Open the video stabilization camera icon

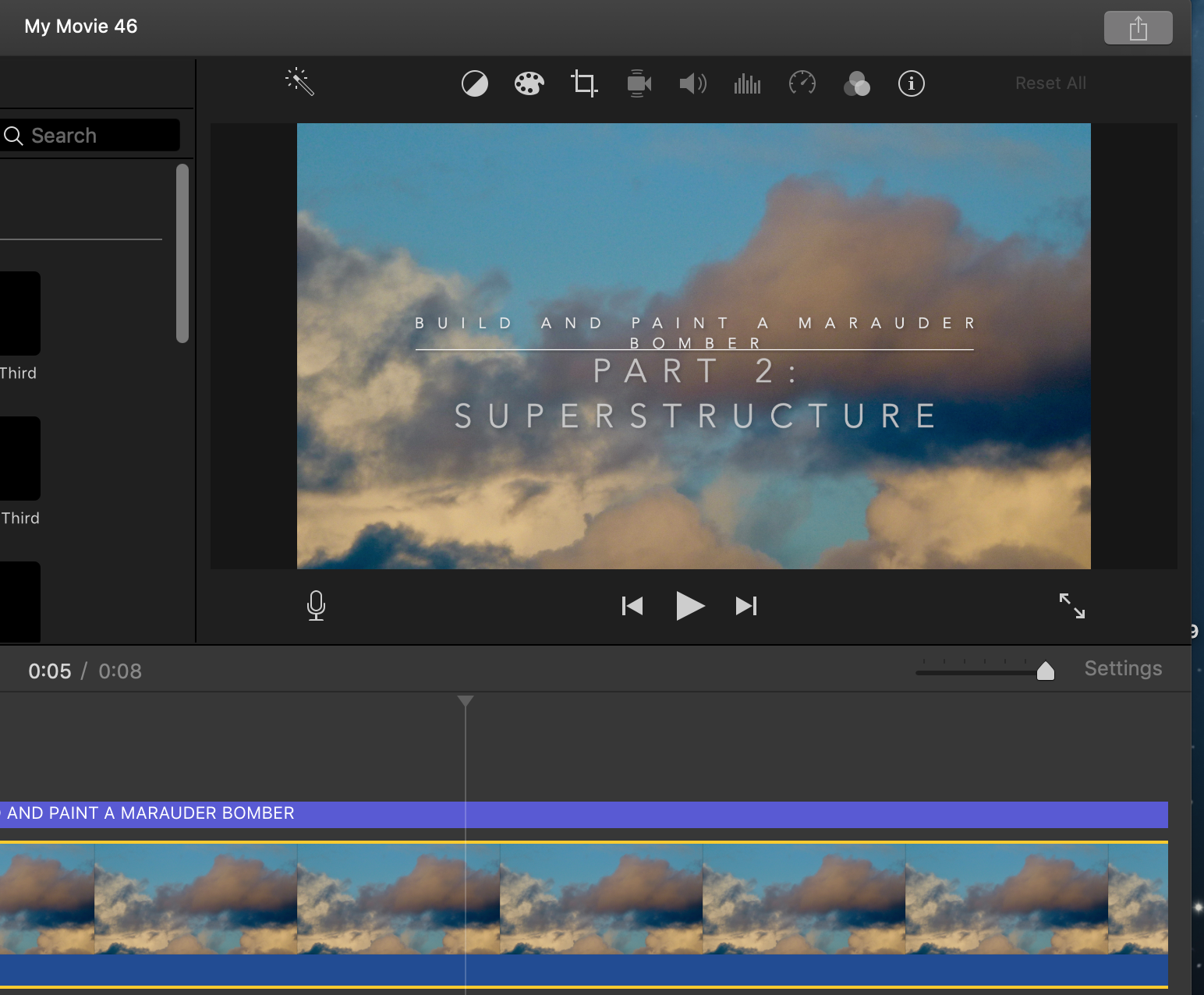(639, 83)
